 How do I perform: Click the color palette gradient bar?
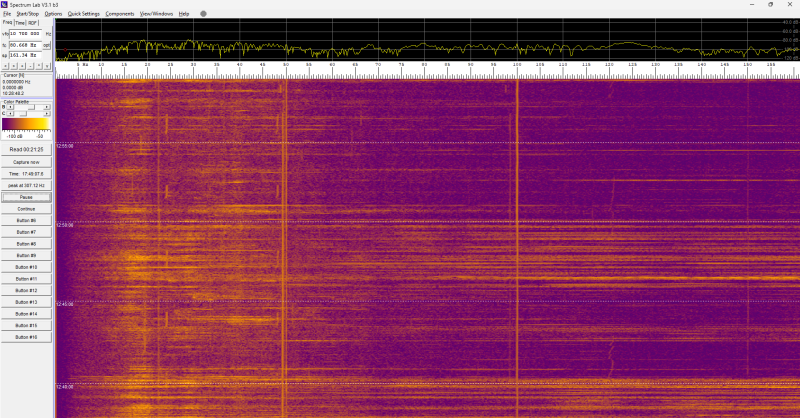(26, 124)
